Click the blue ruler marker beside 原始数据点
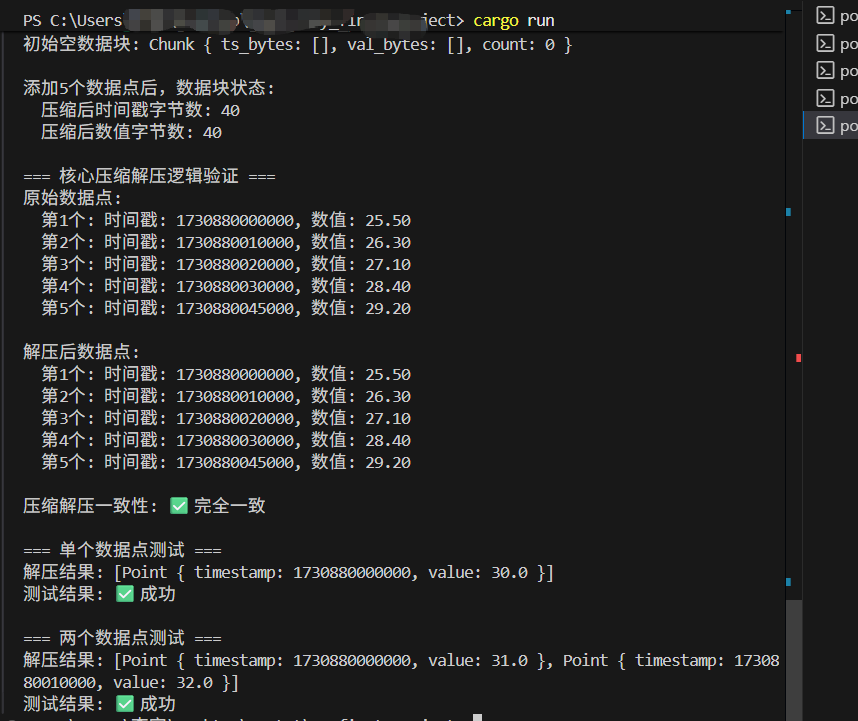This screenshot has width=858, height=721. click(789, 212)
